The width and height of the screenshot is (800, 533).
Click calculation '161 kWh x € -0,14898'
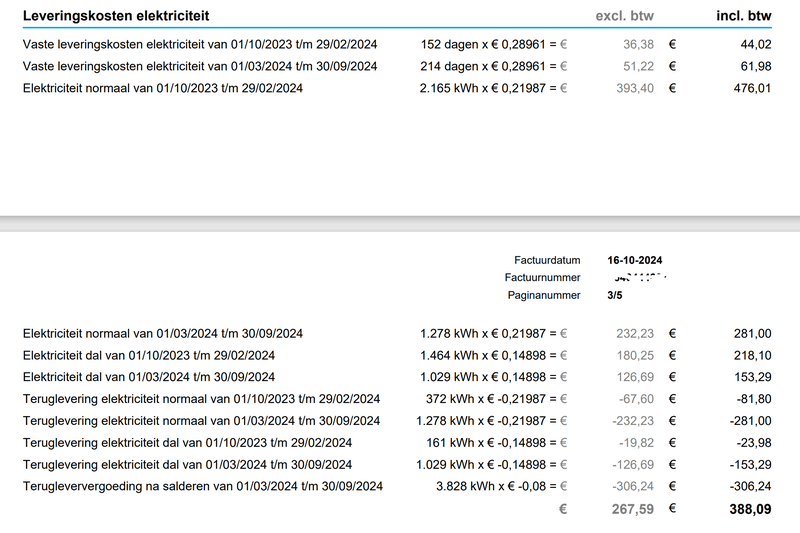pyautogui.click(x=486, y=443)
